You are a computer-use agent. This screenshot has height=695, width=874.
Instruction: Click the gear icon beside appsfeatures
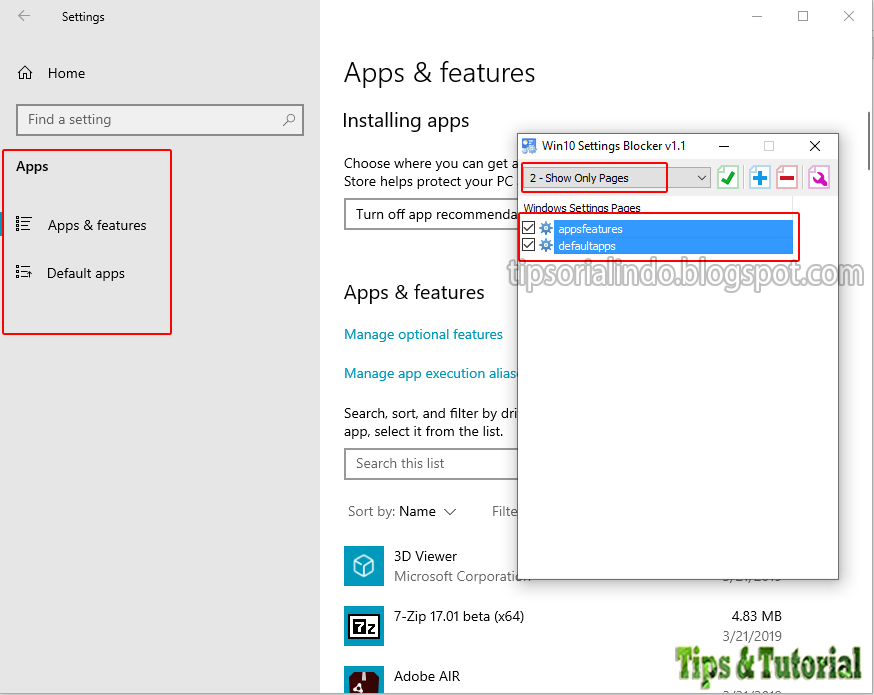point(546,228)
